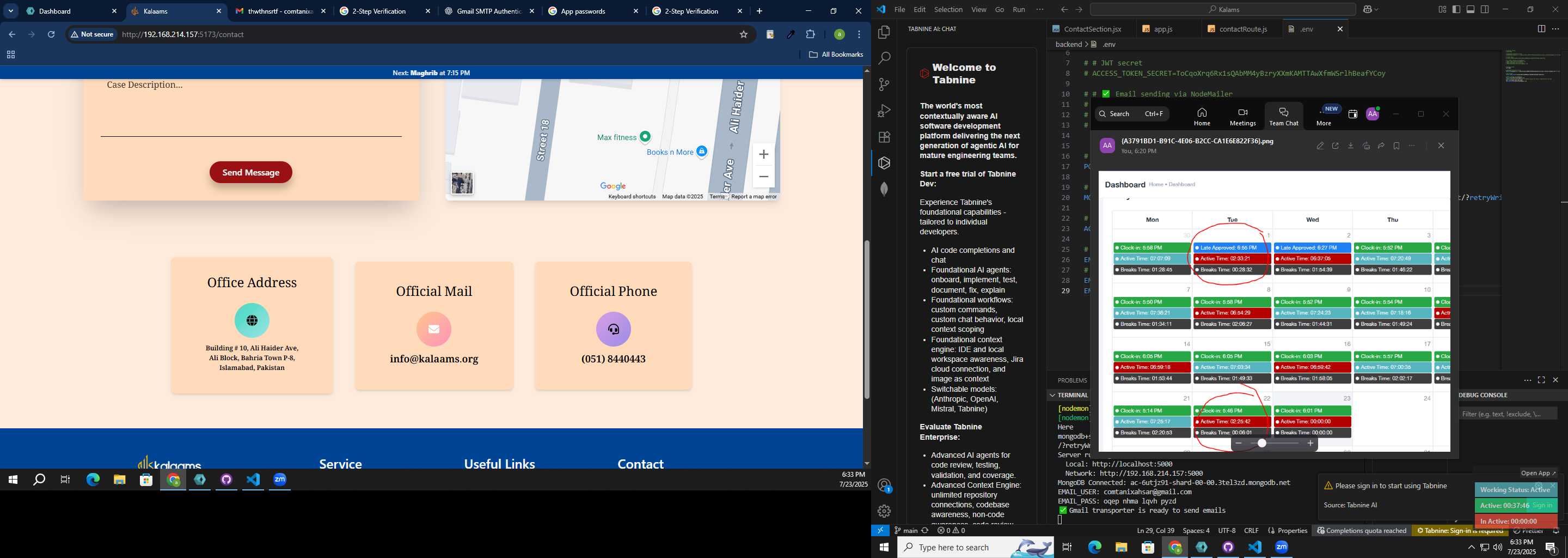Open Customize Layout icon in VS Code title bar
The height and width of the screenshot is (558, 1568).
coord(1442,10)
